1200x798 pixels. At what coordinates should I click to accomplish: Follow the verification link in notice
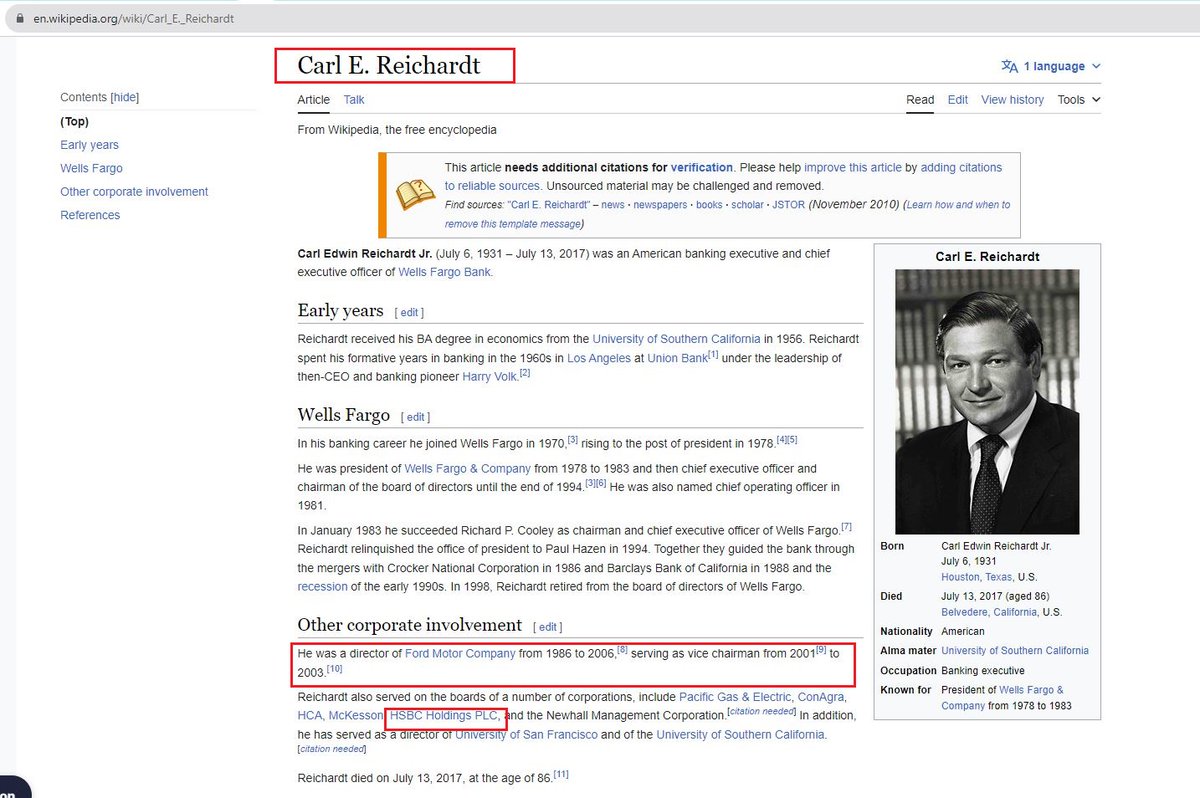pyautogui.click(x=702, y=168)
